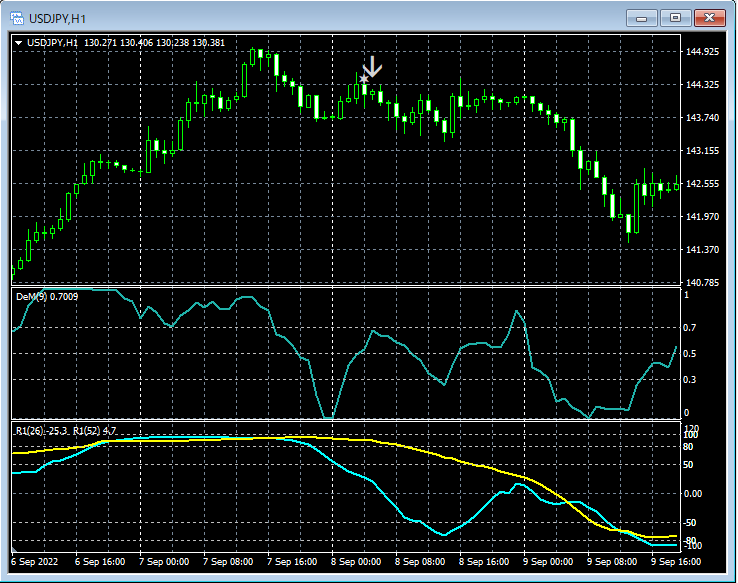Click the chart window icon in title bar
This screenshot has width=738, height=583.
[x=17, y=18]
